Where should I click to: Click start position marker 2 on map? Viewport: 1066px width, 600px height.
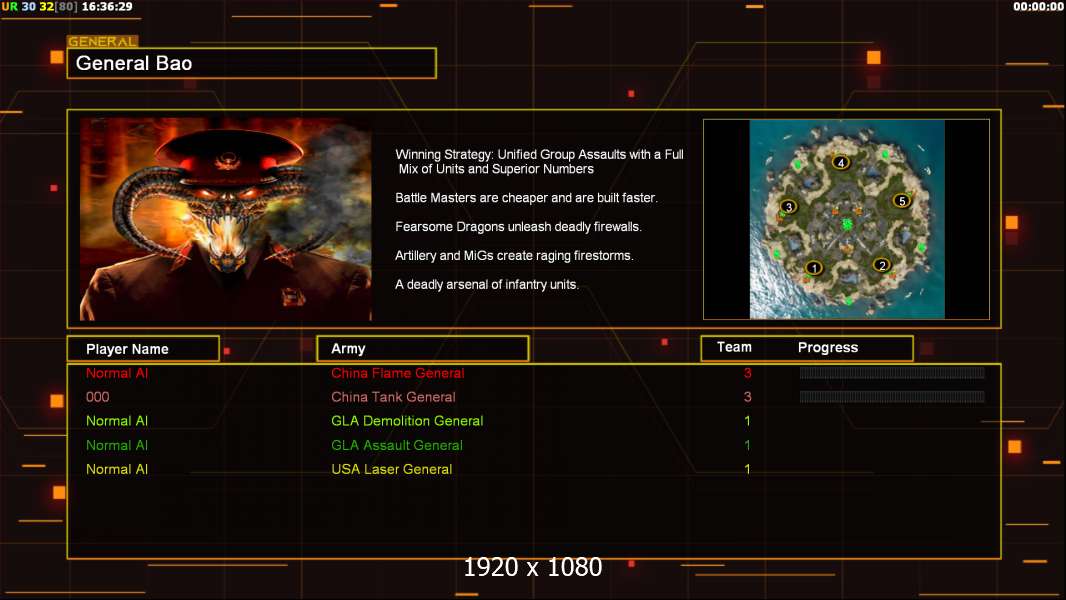tap(882, 265)
